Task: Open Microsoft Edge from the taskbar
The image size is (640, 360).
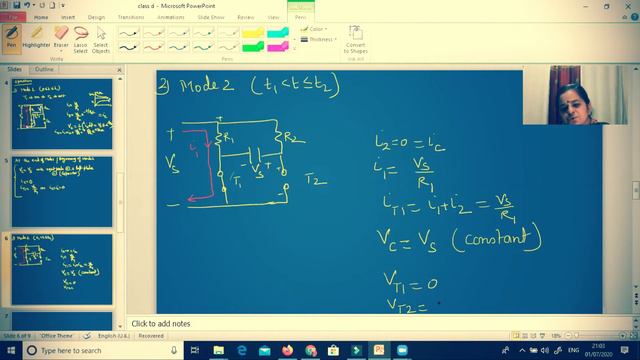Action: pyautogui.click(x=242, y=350)
